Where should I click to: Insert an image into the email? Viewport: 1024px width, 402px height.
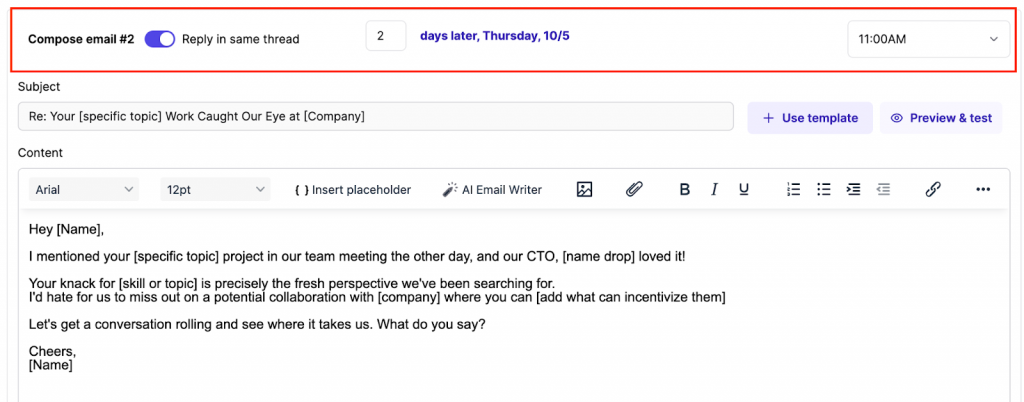pos(585,189)
